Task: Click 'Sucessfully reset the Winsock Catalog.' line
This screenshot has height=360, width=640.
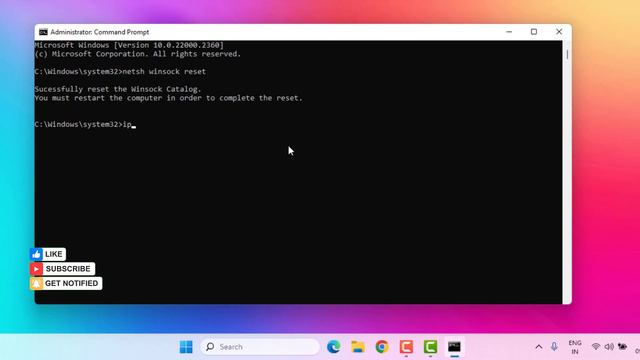Action: pyautogui.click(x=118, y=89)
